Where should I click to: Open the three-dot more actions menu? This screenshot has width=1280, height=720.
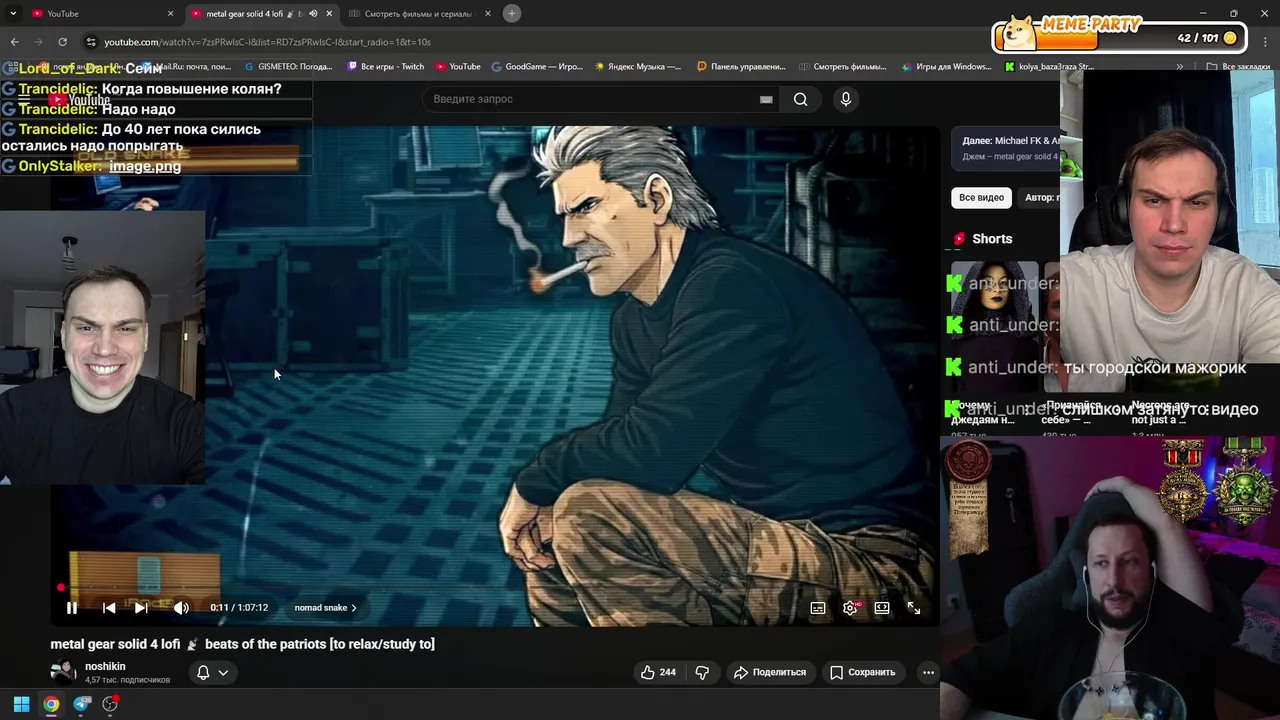(928, 672)
